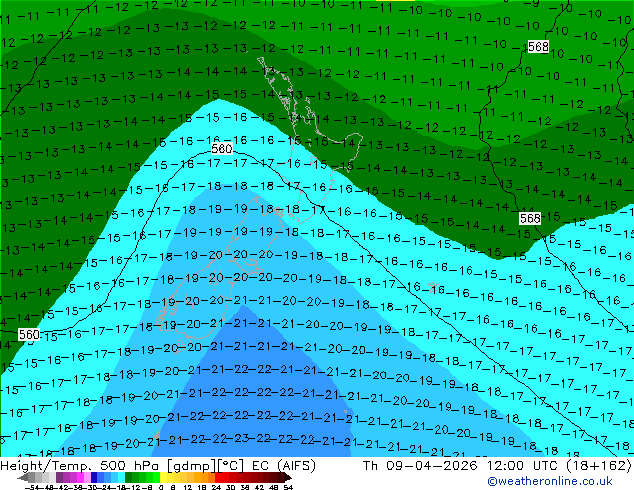Click the '54' label at the scale's right end

click(288, 488)
